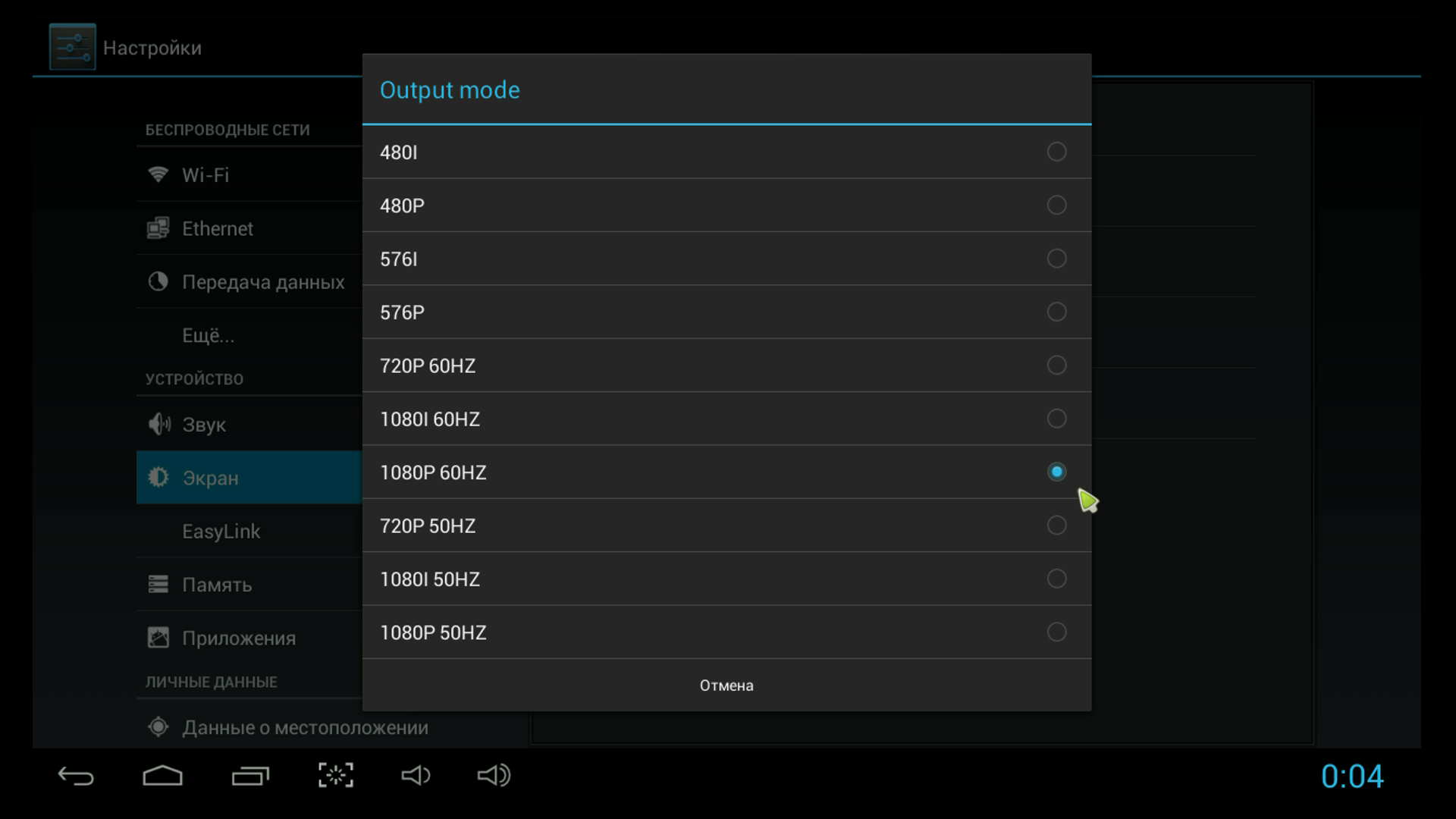The height and width of the screenshot is (819, 1456).
Task: Open the Ethernet settings item
Action: [x=217, y=228]
